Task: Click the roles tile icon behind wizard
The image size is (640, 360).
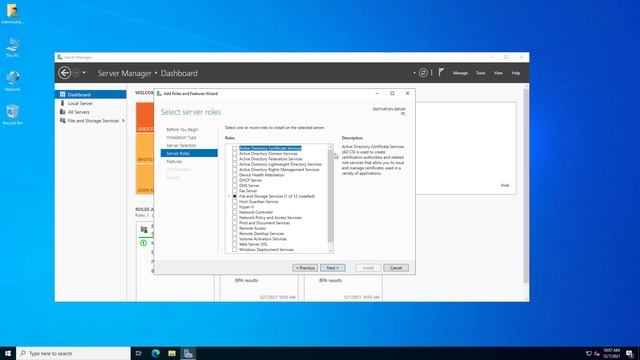Action: tap(144, 230)
